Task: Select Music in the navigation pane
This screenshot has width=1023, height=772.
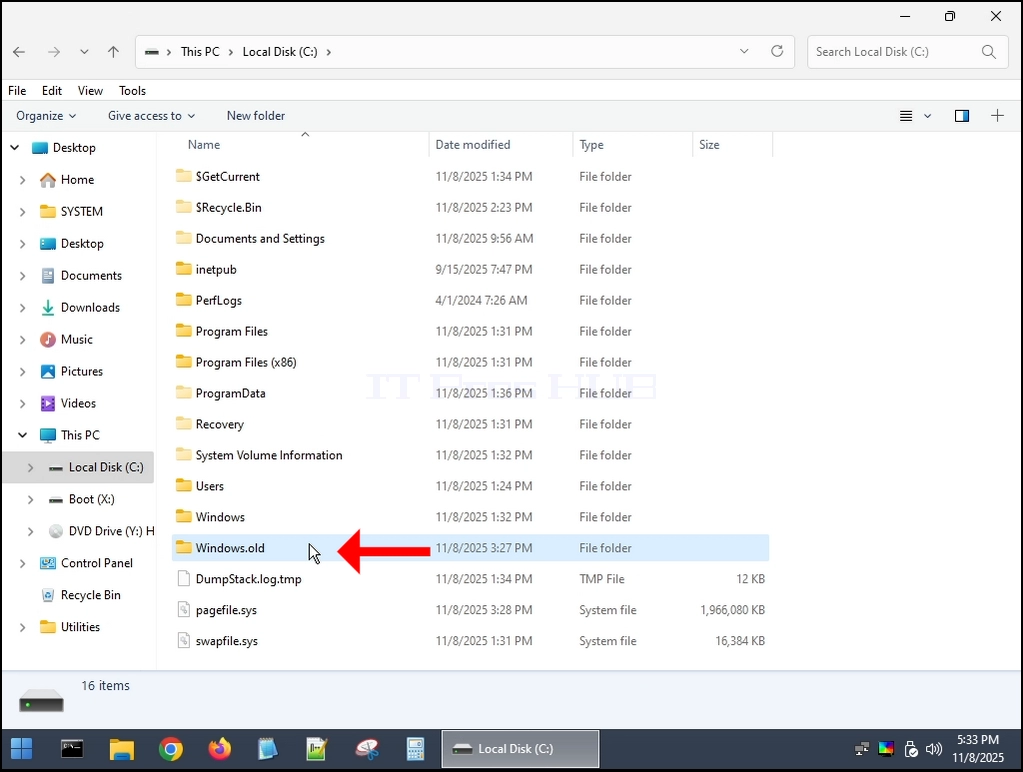Action: point(76,339)
